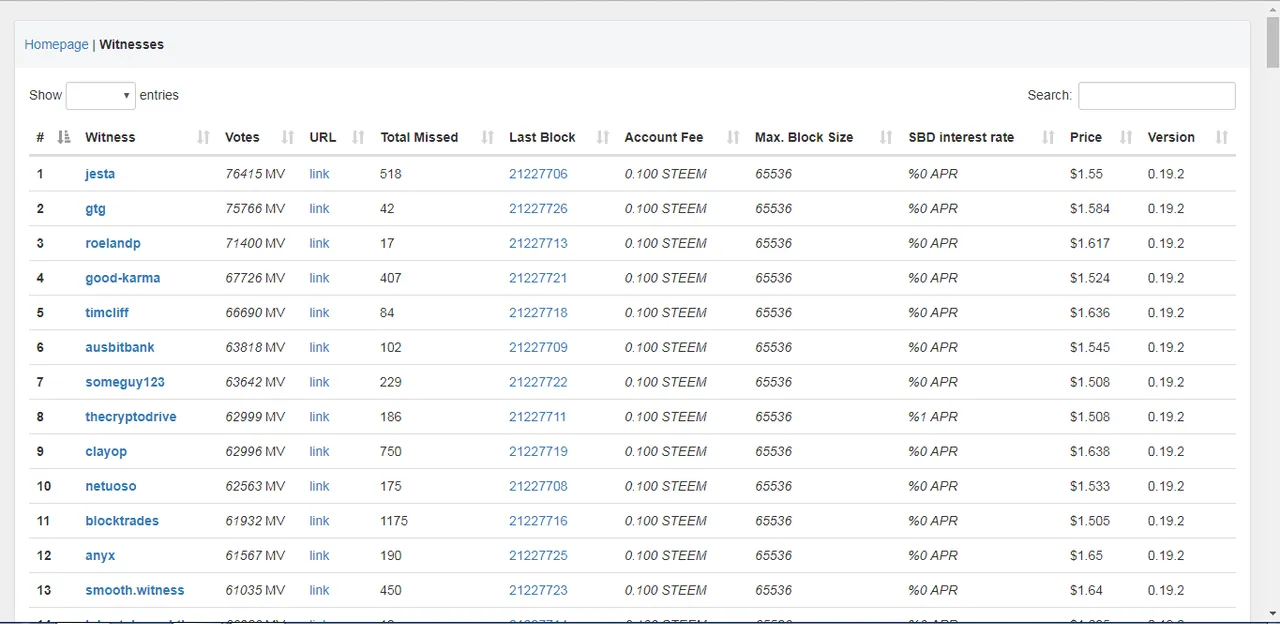
Task: Click the page scrollbar up arrow
Action: pyautogui.click(x=1272, y=8)
